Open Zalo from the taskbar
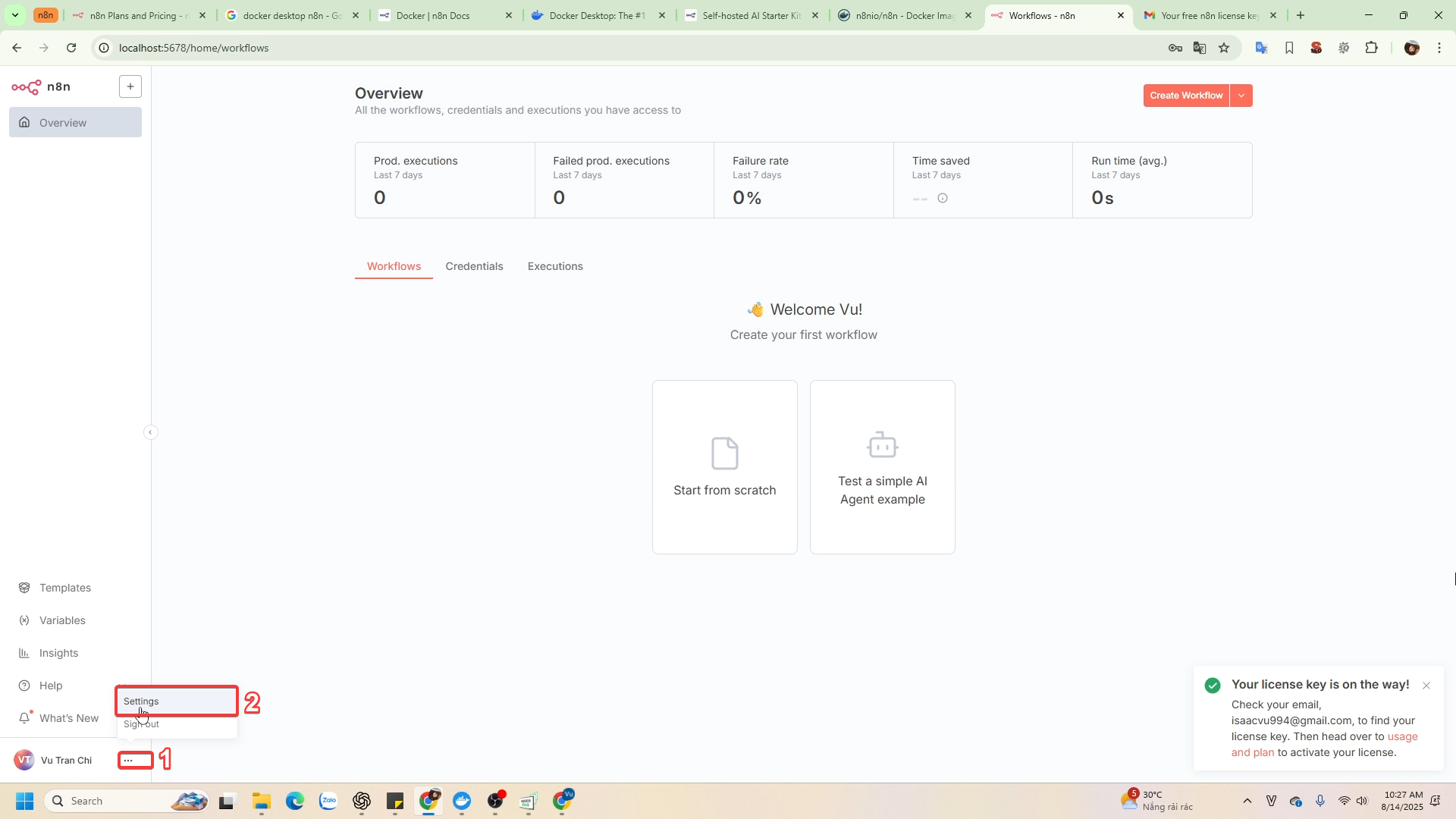The image size is (1456, 819). 328,801
